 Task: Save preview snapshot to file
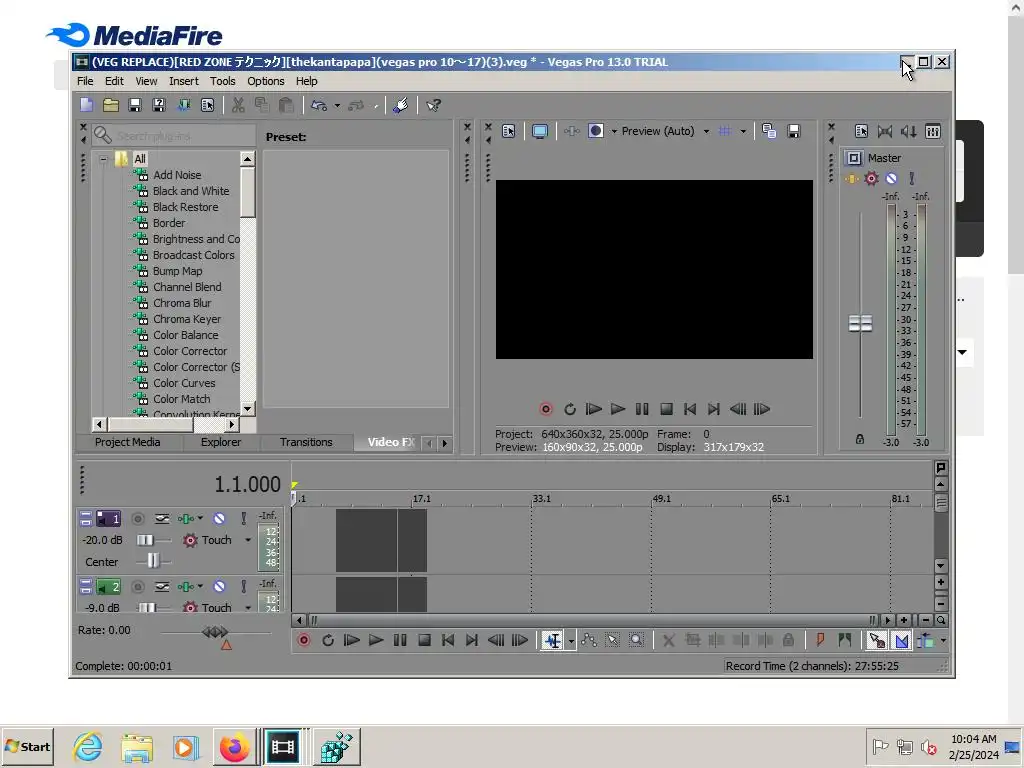[793, 131]
